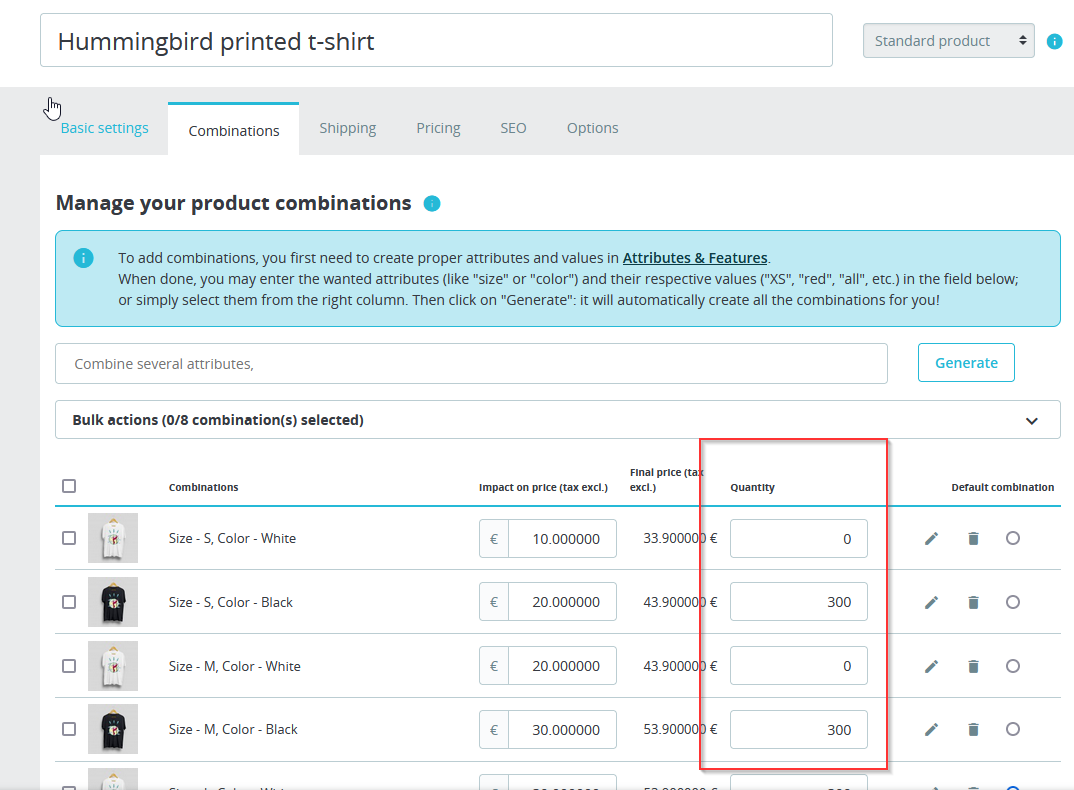Click edit pencil for Size S White
The height and width of the screenshot is (790, 1074).
[x=931, y=538]
